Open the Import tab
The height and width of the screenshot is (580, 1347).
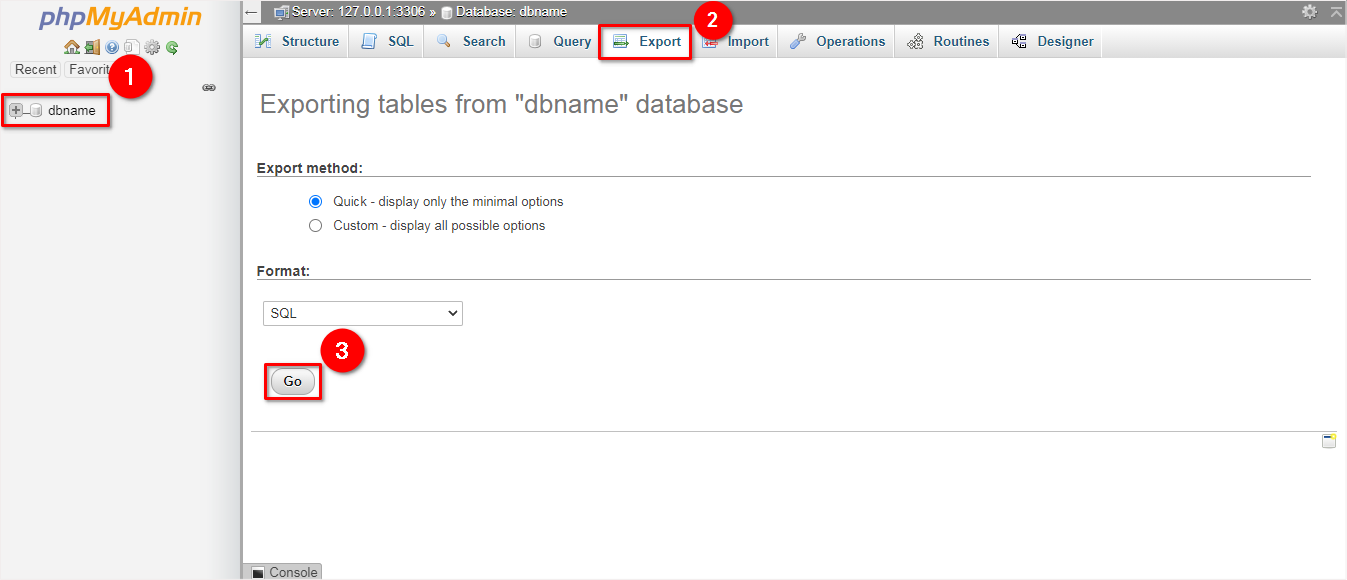pos(735,41)
